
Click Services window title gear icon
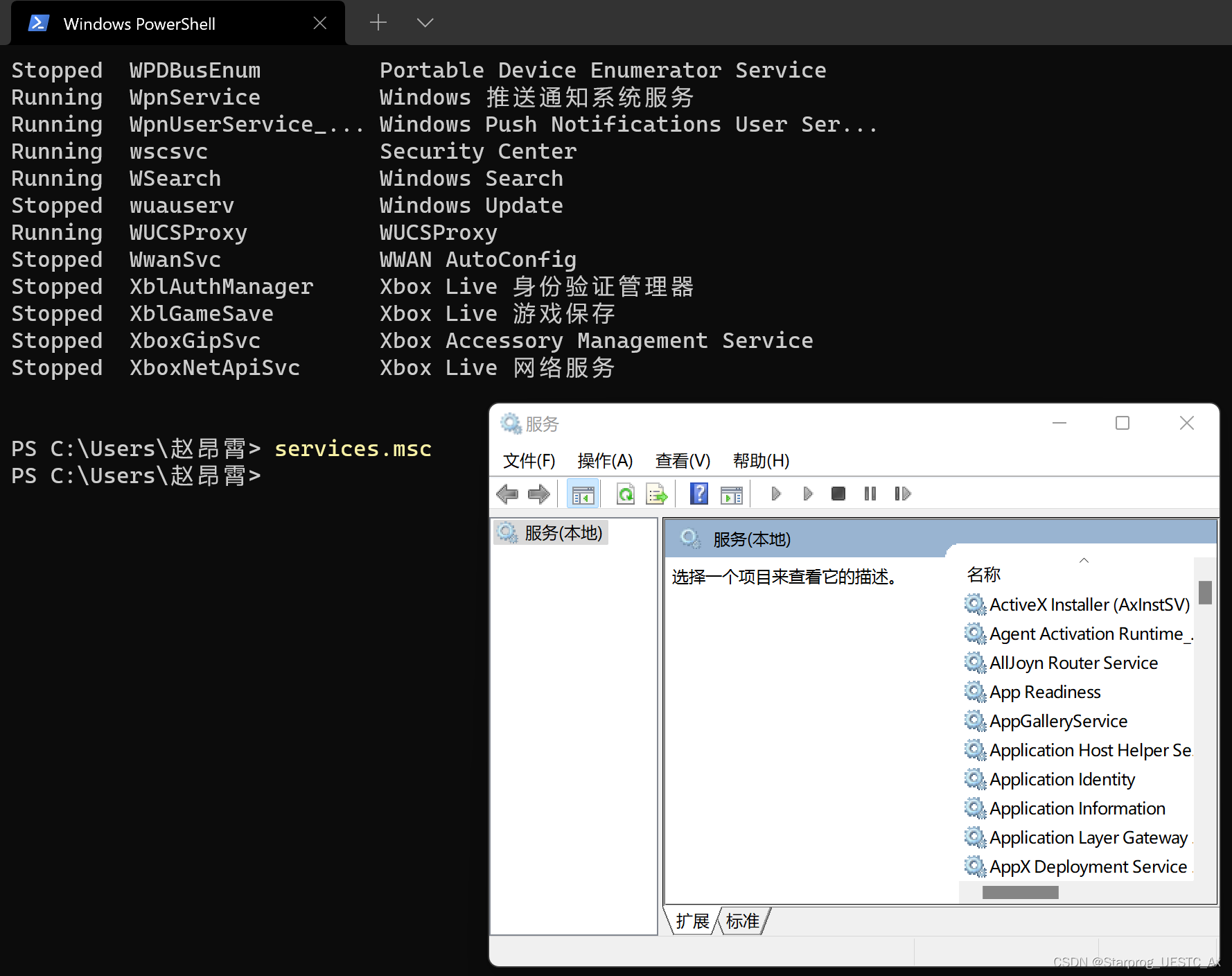tap(511, 424)
